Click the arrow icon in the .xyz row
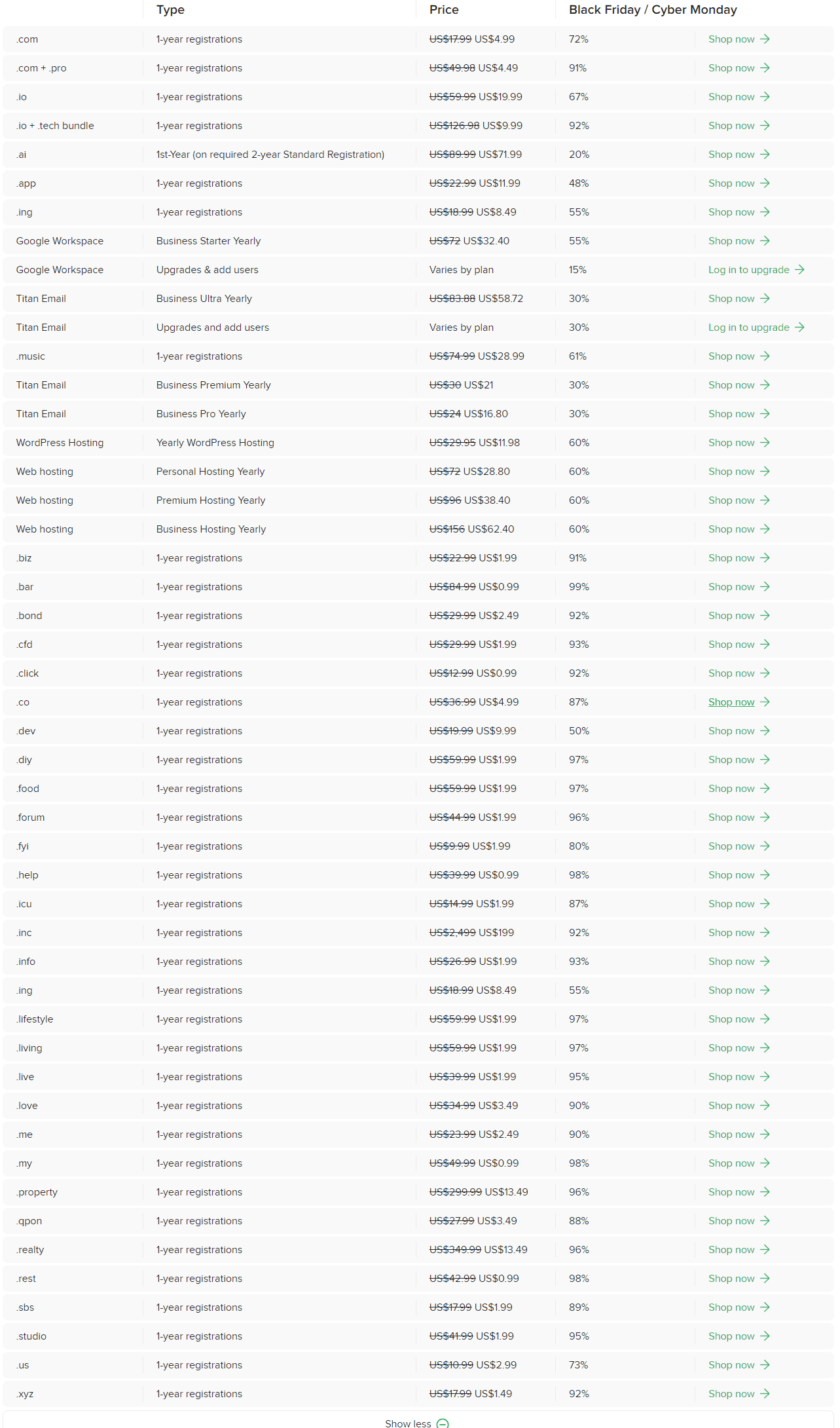 pos(765,1394)
